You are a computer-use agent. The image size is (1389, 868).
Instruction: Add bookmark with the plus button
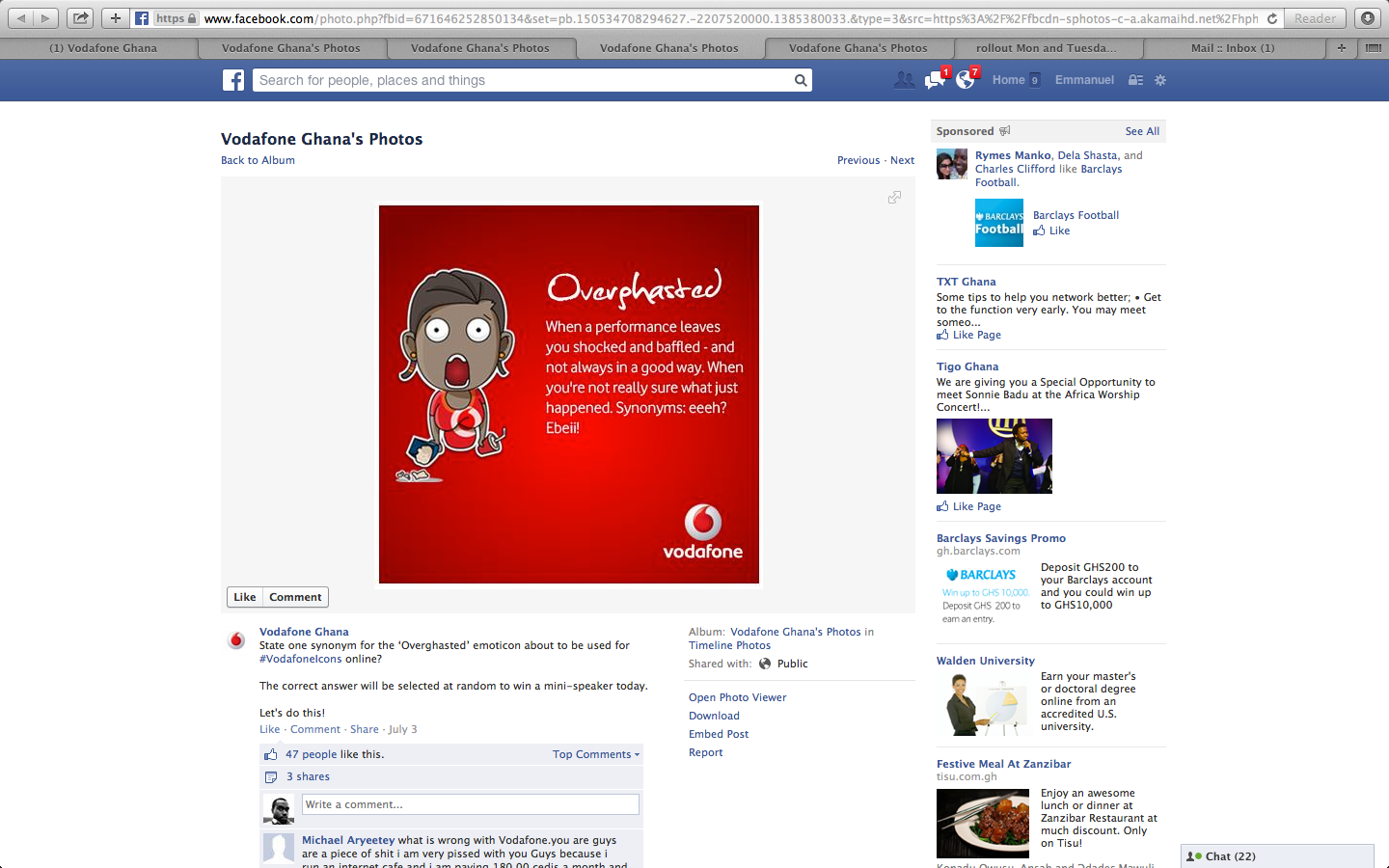[116, 18]
